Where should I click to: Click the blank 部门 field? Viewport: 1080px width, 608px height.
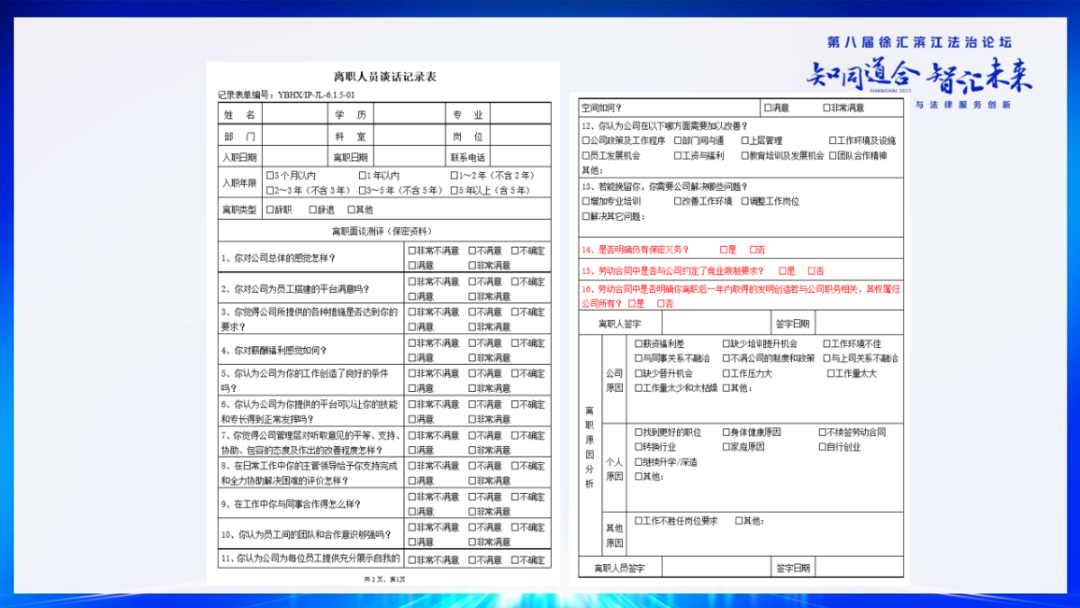pos(295,136)
